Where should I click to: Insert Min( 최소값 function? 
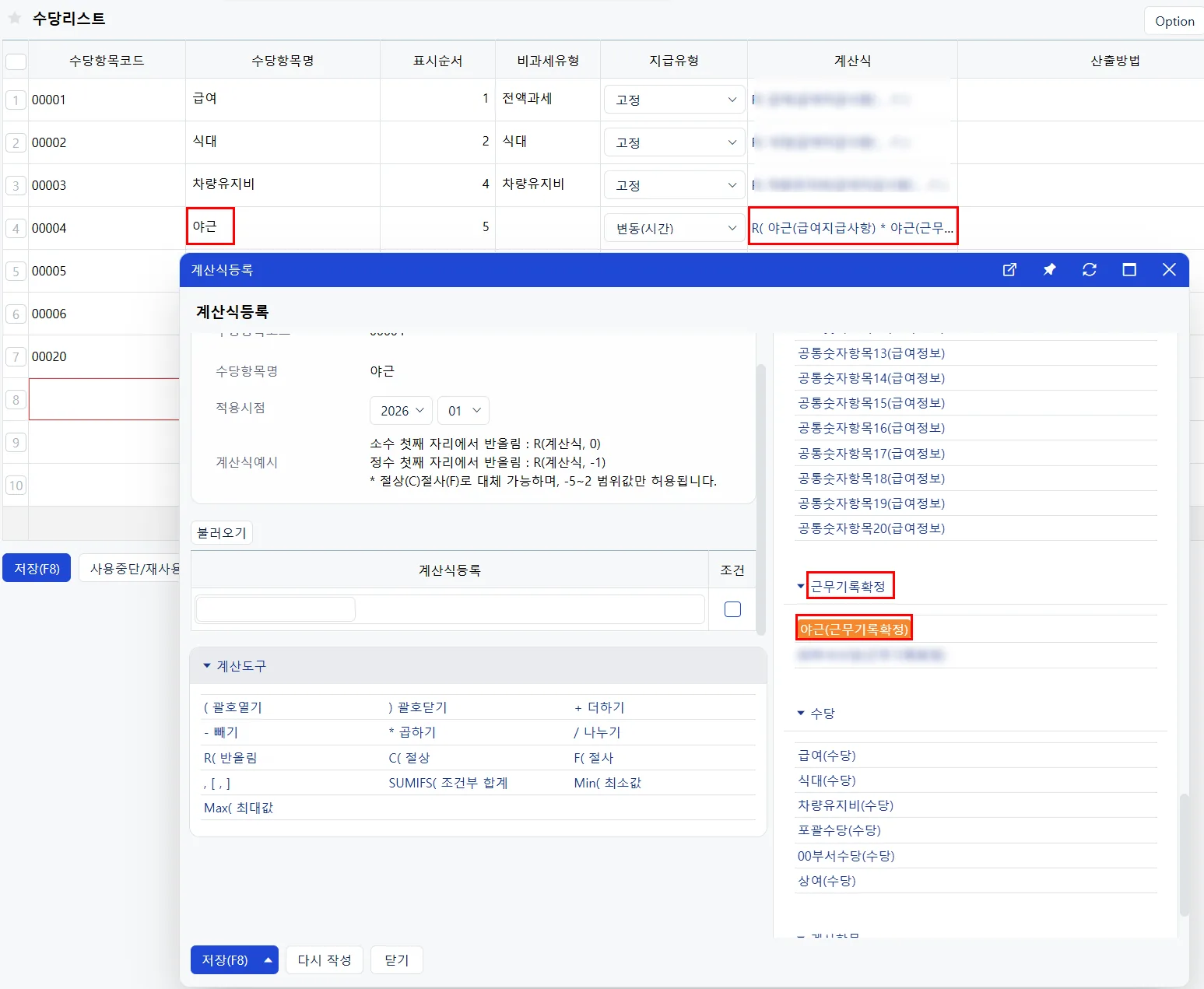click(x=608, y=783)
